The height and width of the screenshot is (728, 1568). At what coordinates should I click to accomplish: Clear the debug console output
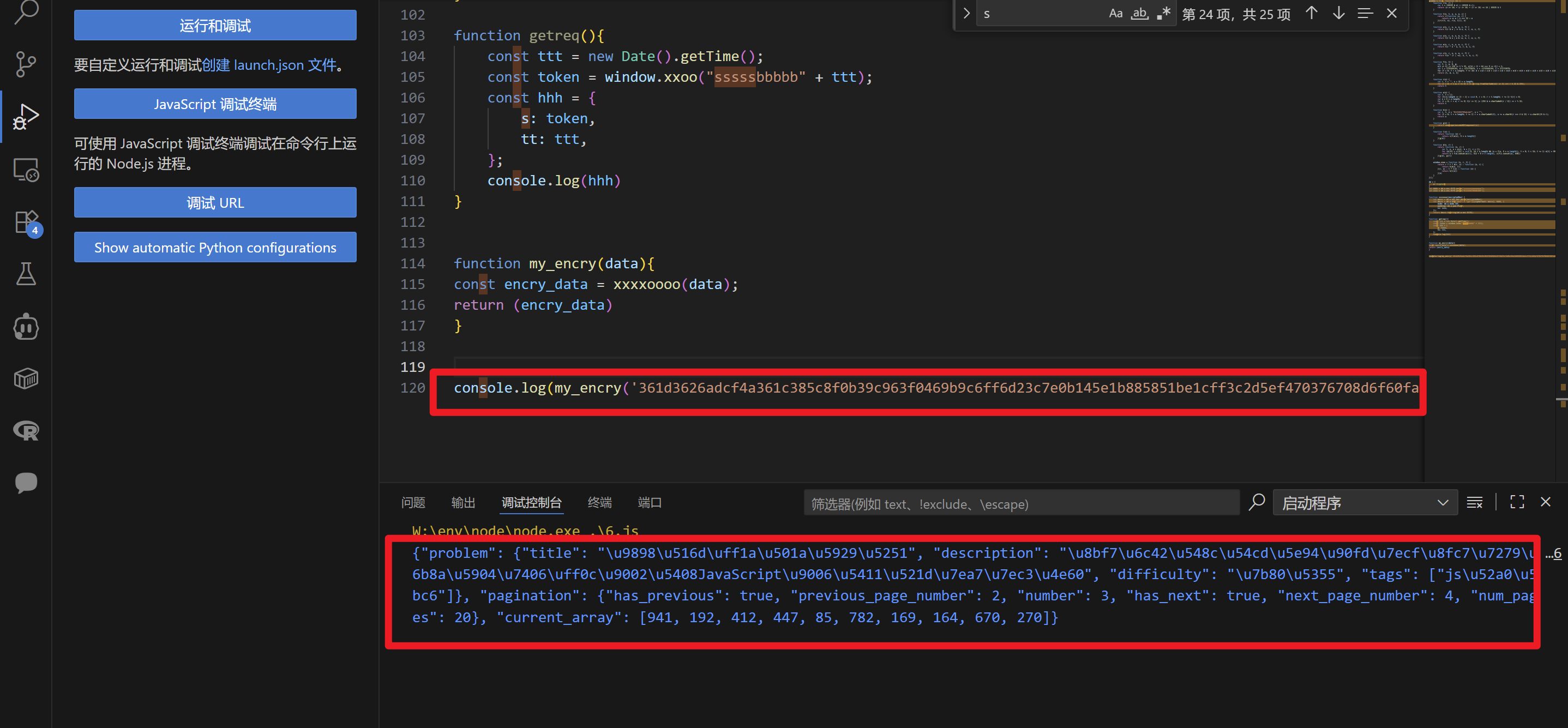coord(1474,503)
